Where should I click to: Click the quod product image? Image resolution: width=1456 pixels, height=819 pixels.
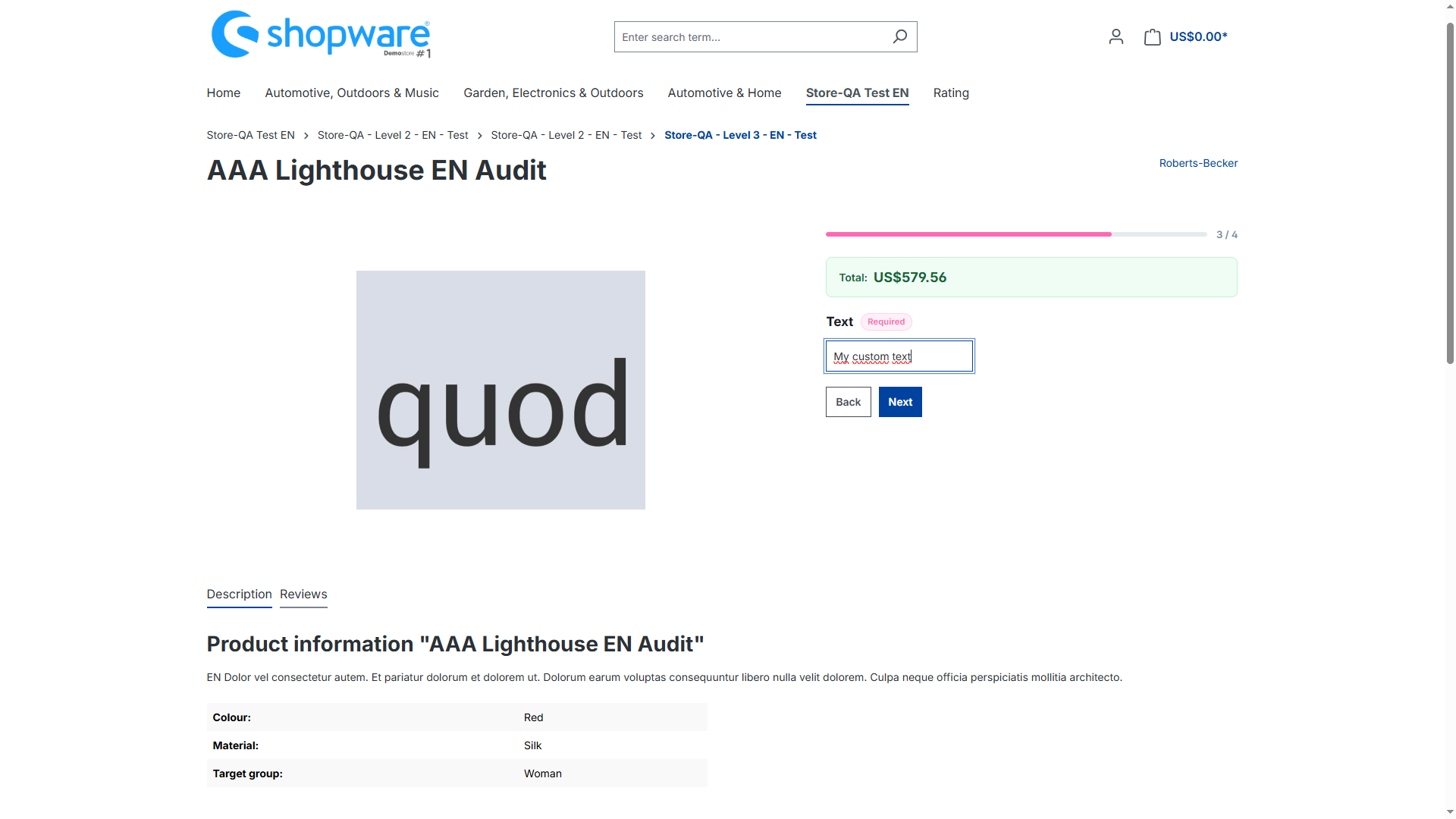pyautogui.click(x=500, y=390)
